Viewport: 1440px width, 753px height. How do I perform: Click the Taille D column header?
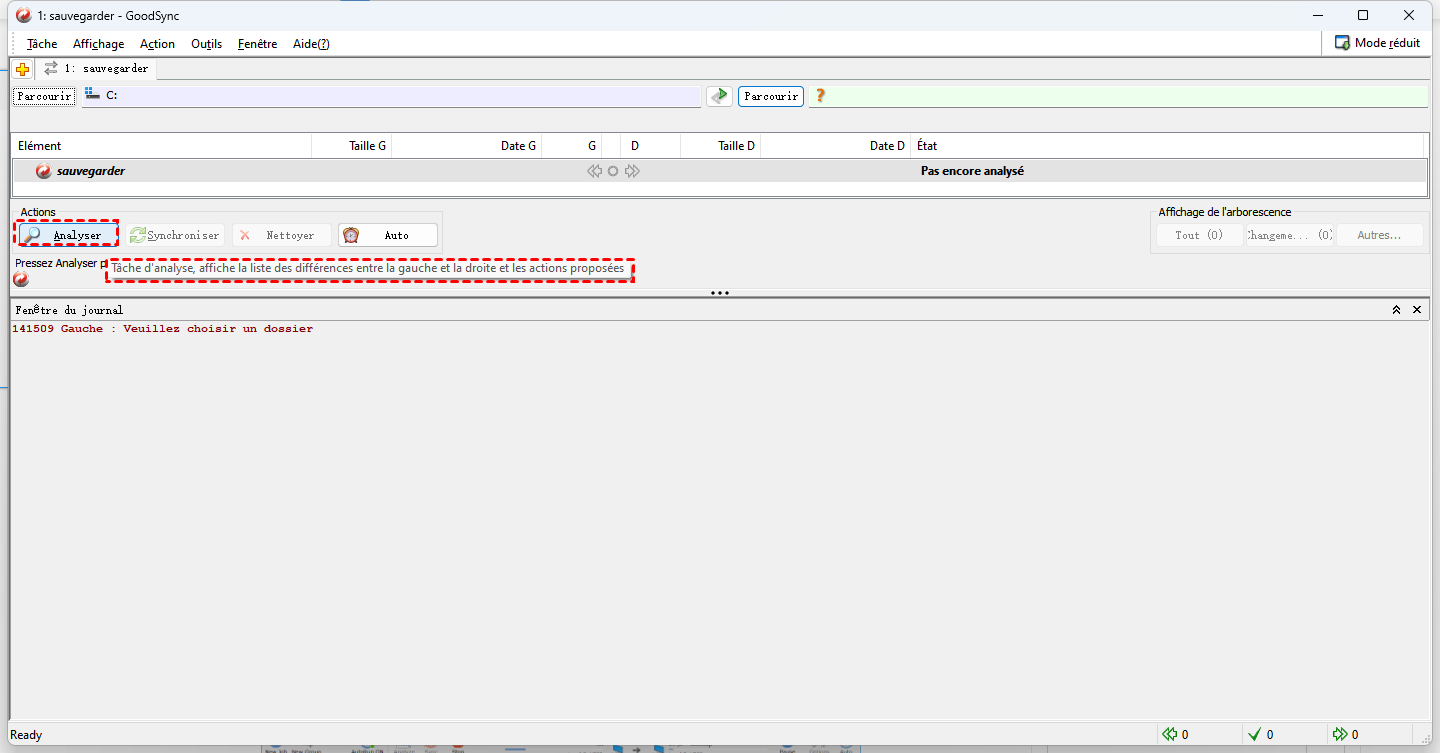721,146
